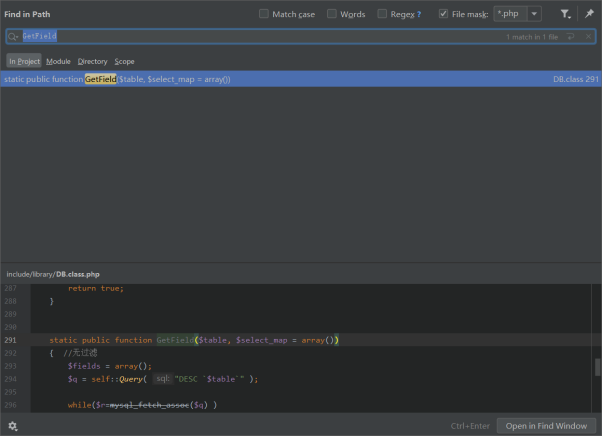
Task: Enable Words checkbox
Action: [x=332, y=14]
